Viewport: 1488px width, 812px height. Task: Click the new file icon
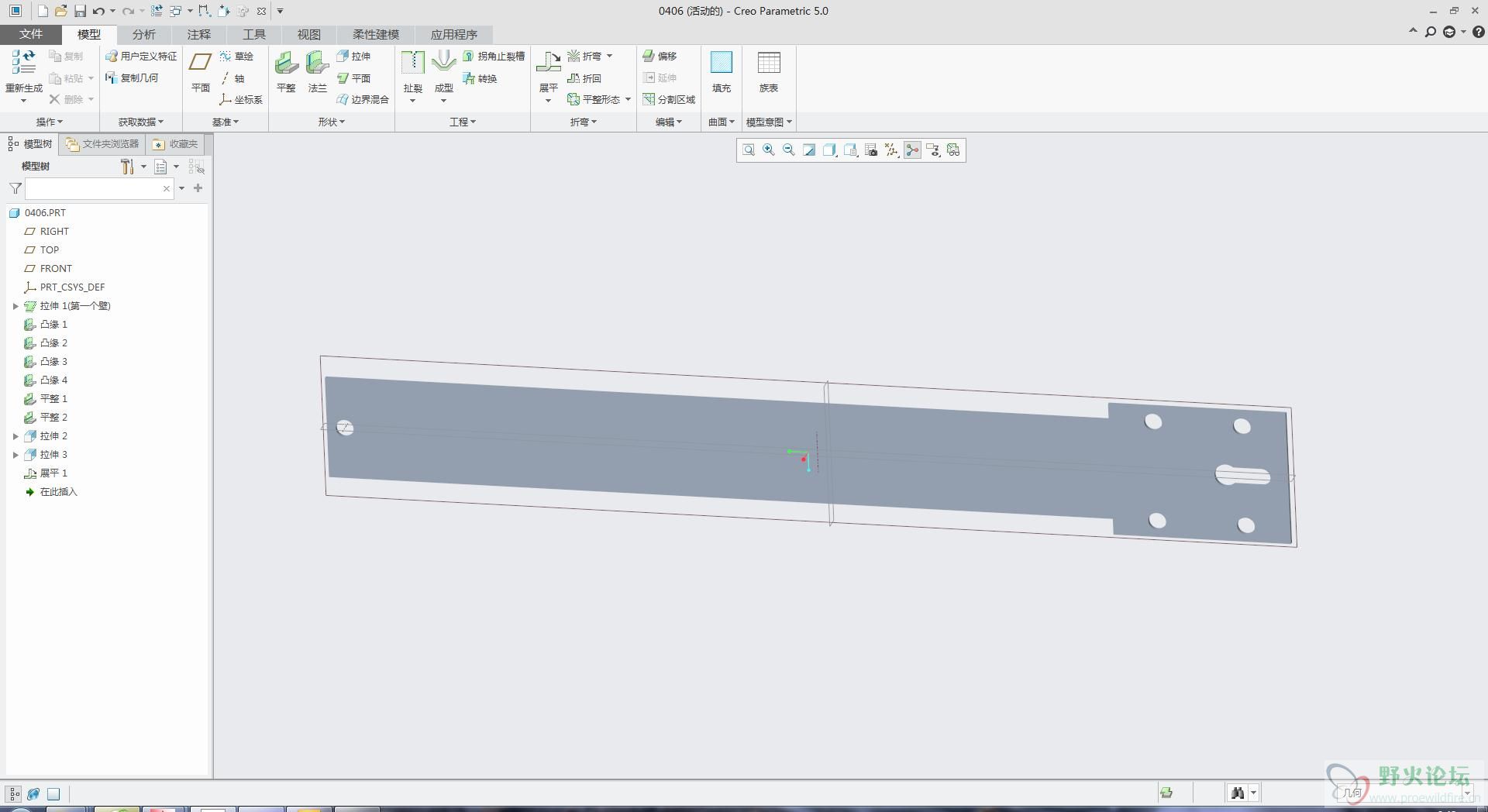[x=43, y=11]
